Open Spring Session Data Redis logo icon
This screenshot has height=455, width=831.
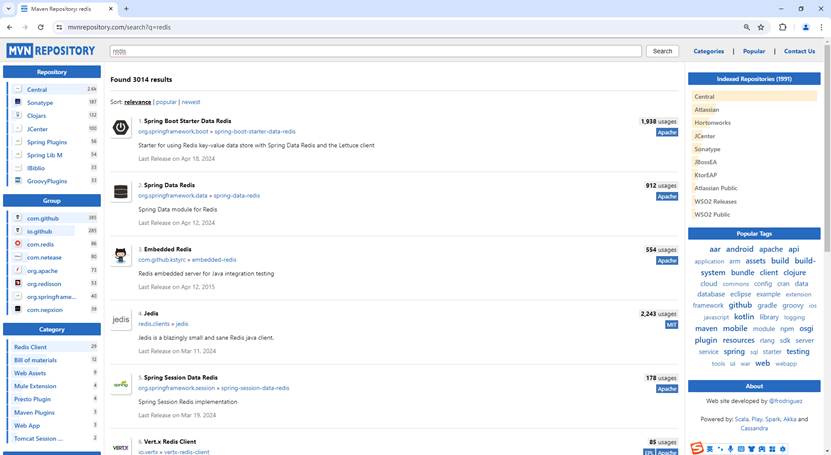[121, 384]
